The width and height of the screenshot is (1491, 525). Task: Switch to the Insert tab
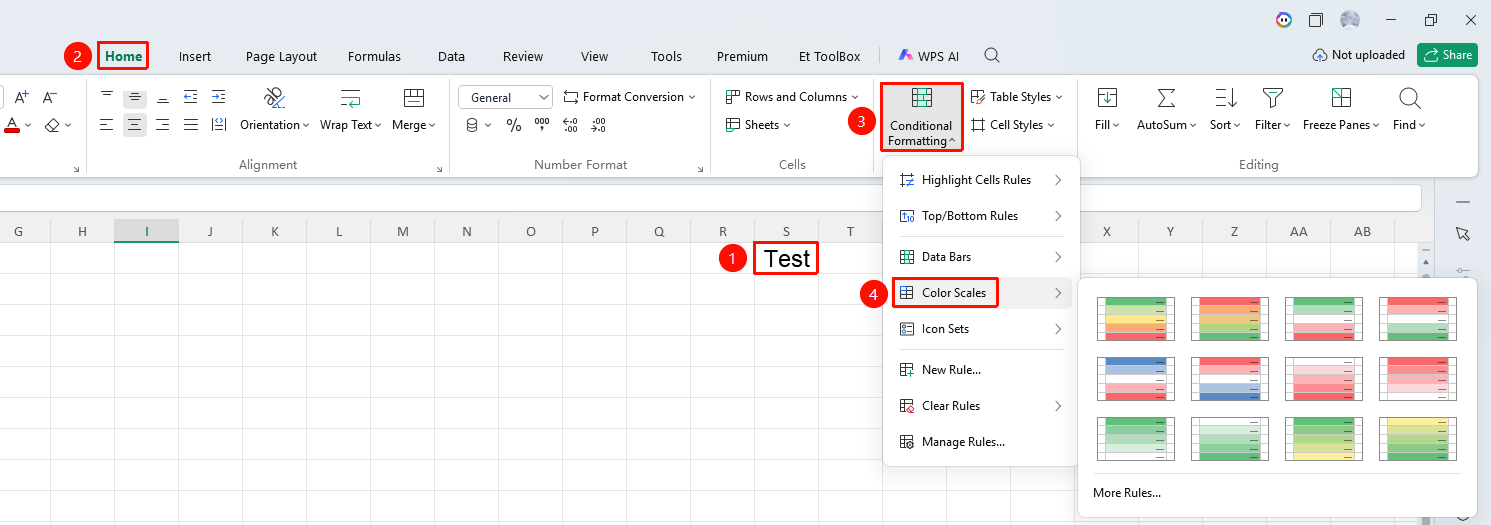[195, 56]
